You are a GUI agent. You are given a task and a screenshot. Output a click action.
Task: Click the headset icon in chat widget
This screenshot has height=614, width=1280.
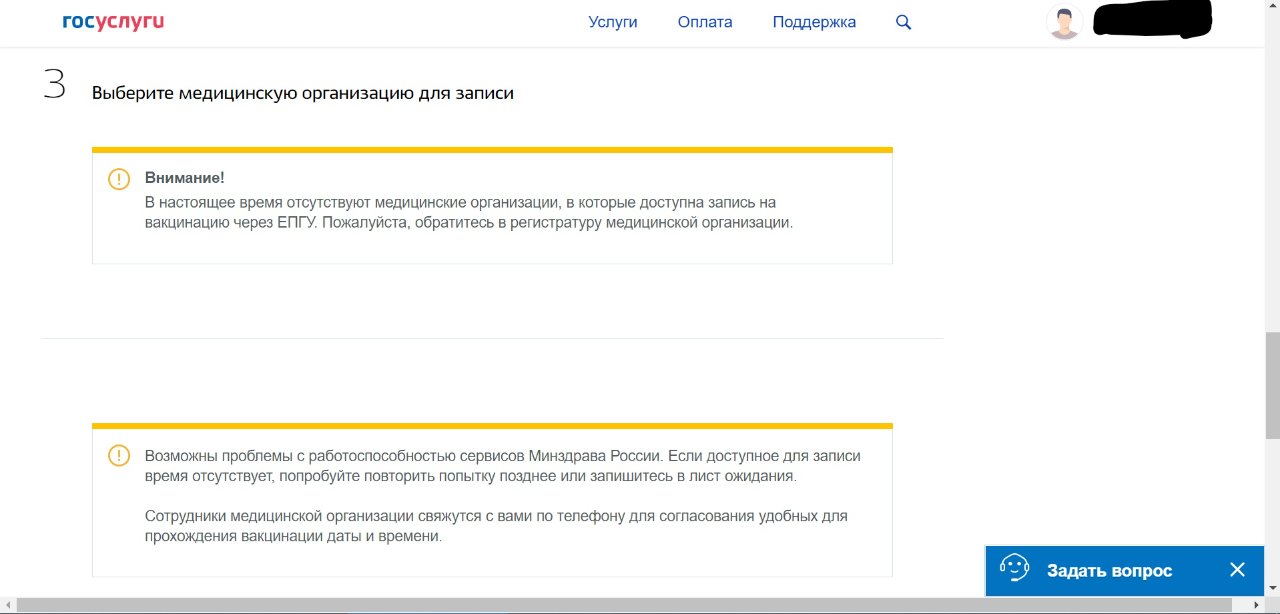[x=1015, y=570]
